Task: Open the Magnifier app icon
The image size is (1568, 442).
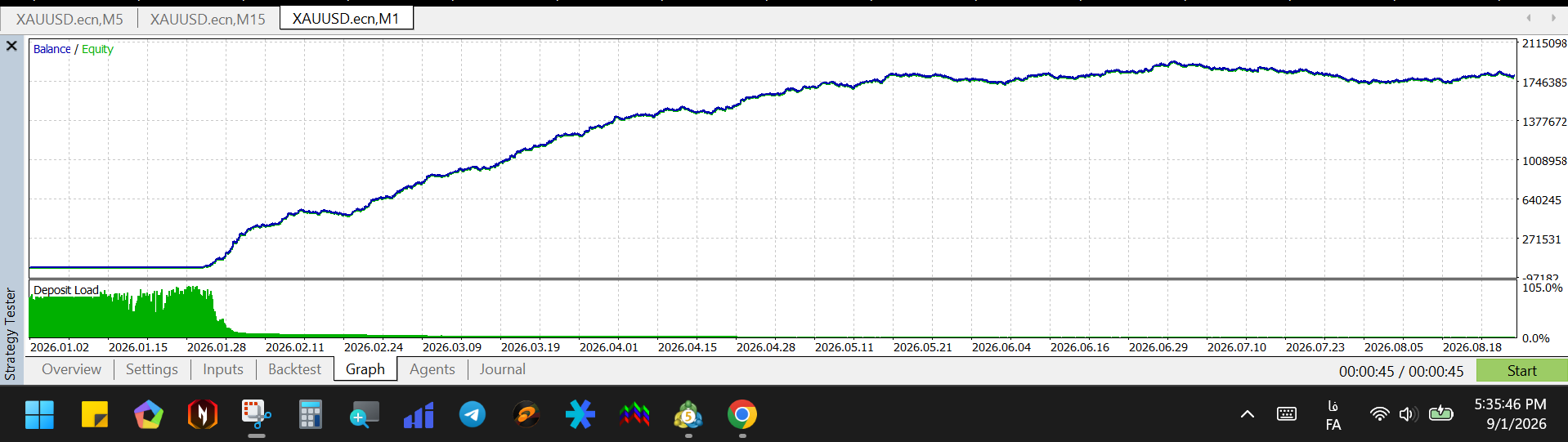Action: (x=365, y=415)
